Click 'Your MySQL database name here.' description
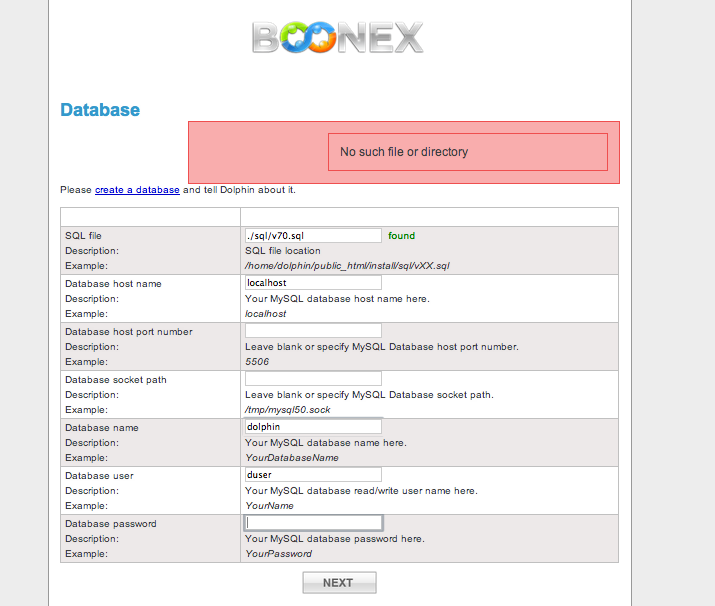715x606 pixels. point(326,443)
